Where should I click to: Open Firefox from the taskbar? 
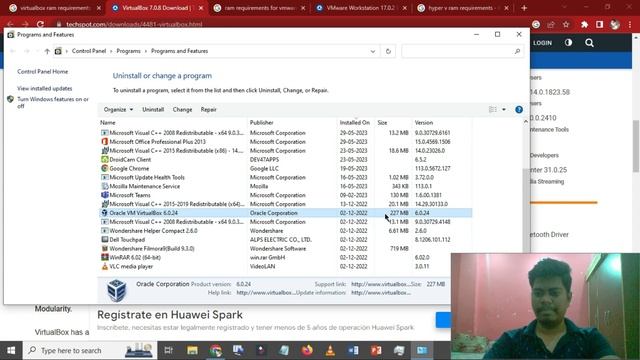coord(307,350)
